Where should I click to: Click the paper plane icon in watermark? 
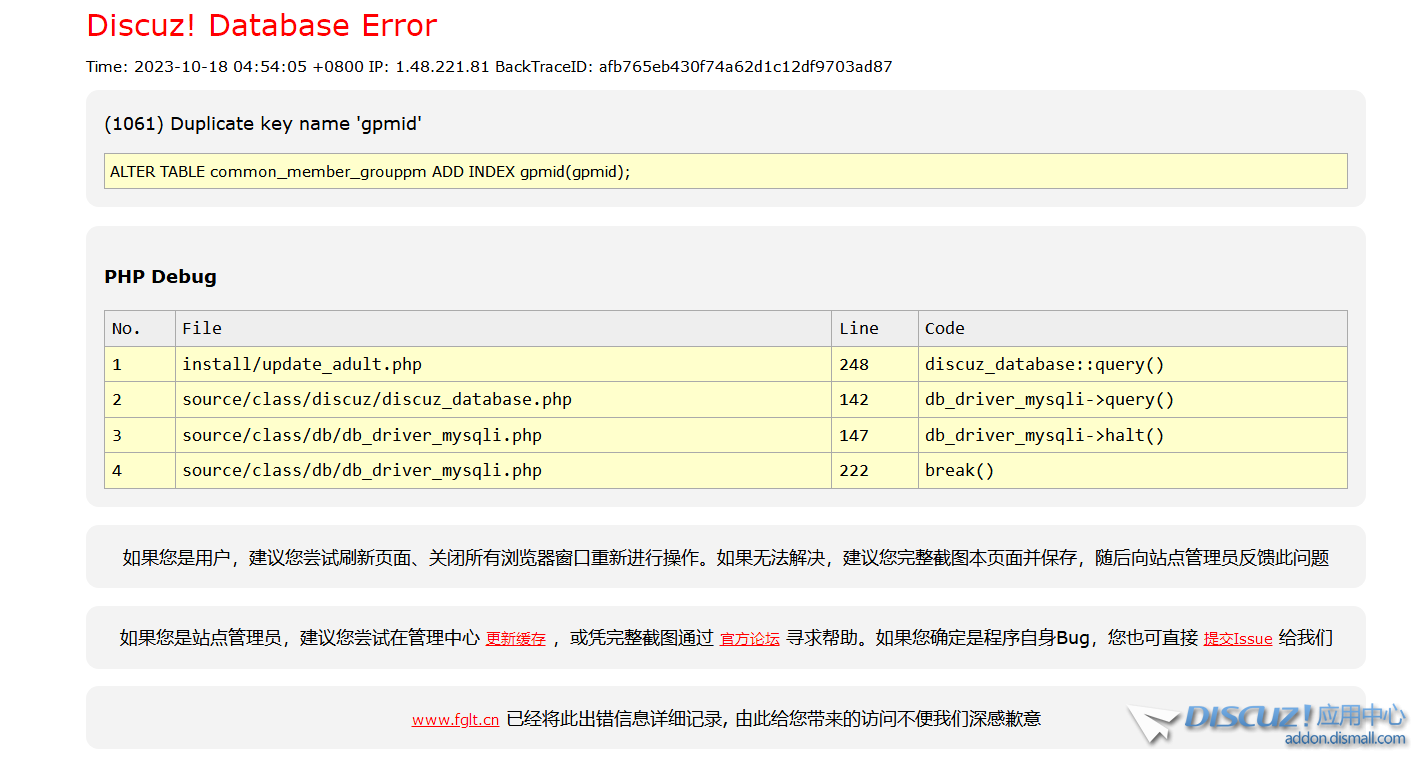tap(1152, 724)
